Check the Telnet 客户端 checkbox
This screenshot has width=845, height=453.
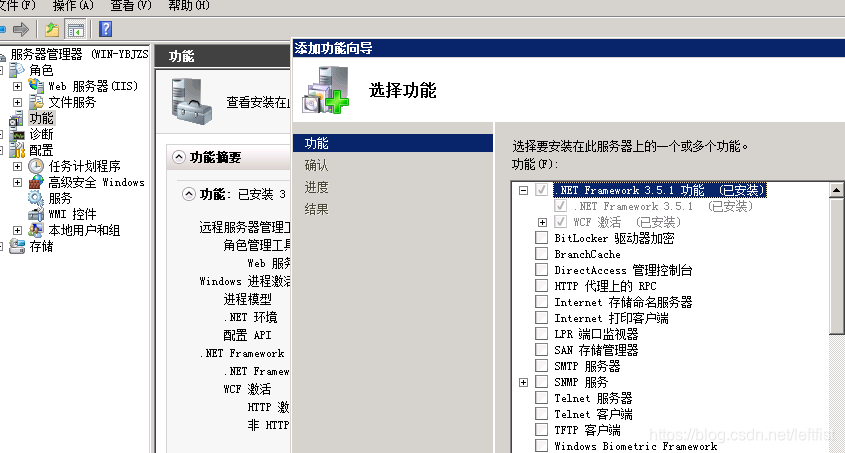[x=542, y=414]
